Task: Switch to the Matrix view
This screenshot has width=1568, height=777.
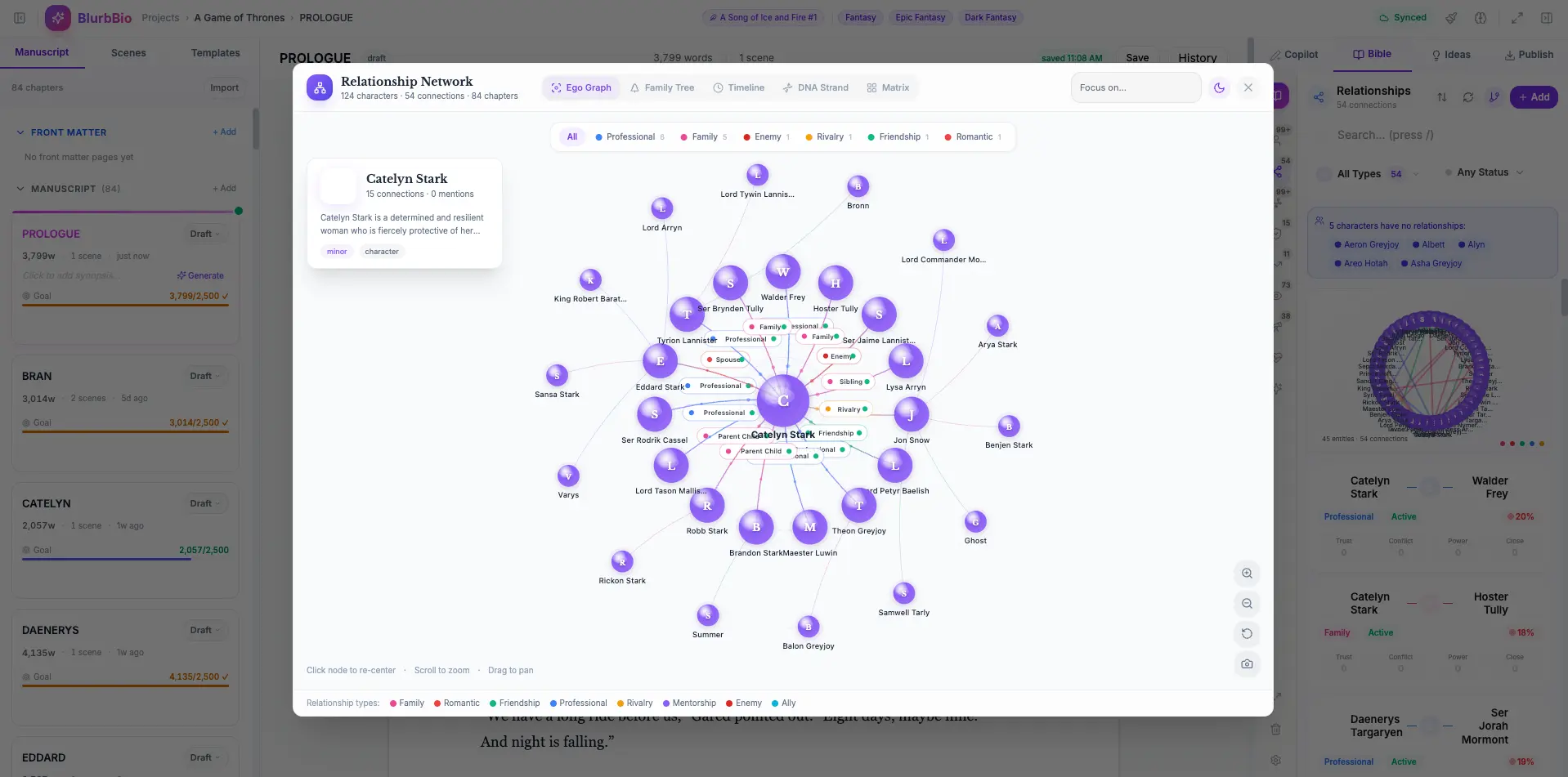Action: pos(888,87)
